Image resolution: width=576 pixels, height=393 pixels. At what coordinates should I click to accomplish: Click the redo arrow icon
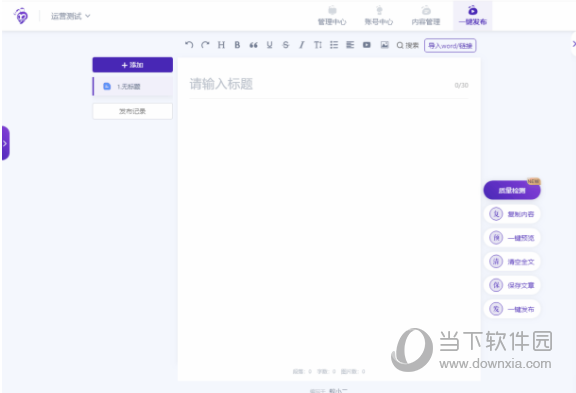click(205, 45)
